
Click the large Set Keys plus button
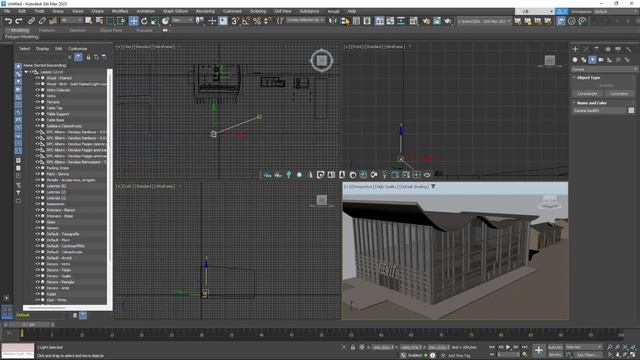pos(539,350)
